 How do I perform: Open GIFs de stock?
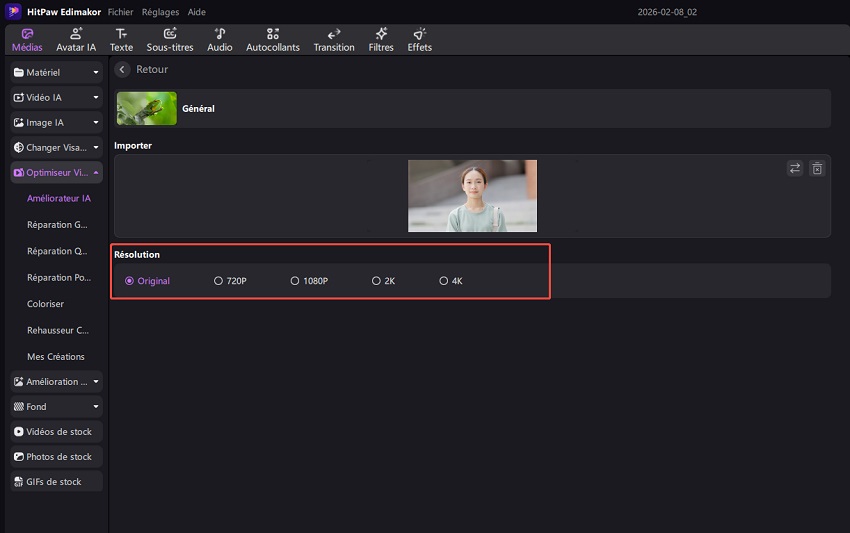(56, 481)
